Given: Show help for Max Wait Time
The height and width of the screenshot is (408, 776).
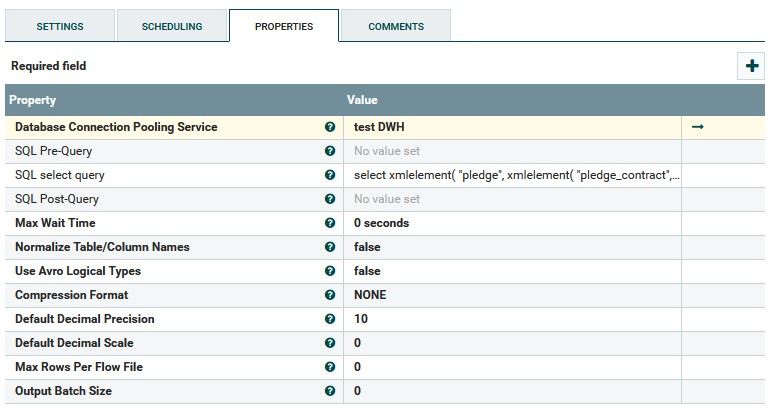Looking at the screenshot, I should [330, 223].
